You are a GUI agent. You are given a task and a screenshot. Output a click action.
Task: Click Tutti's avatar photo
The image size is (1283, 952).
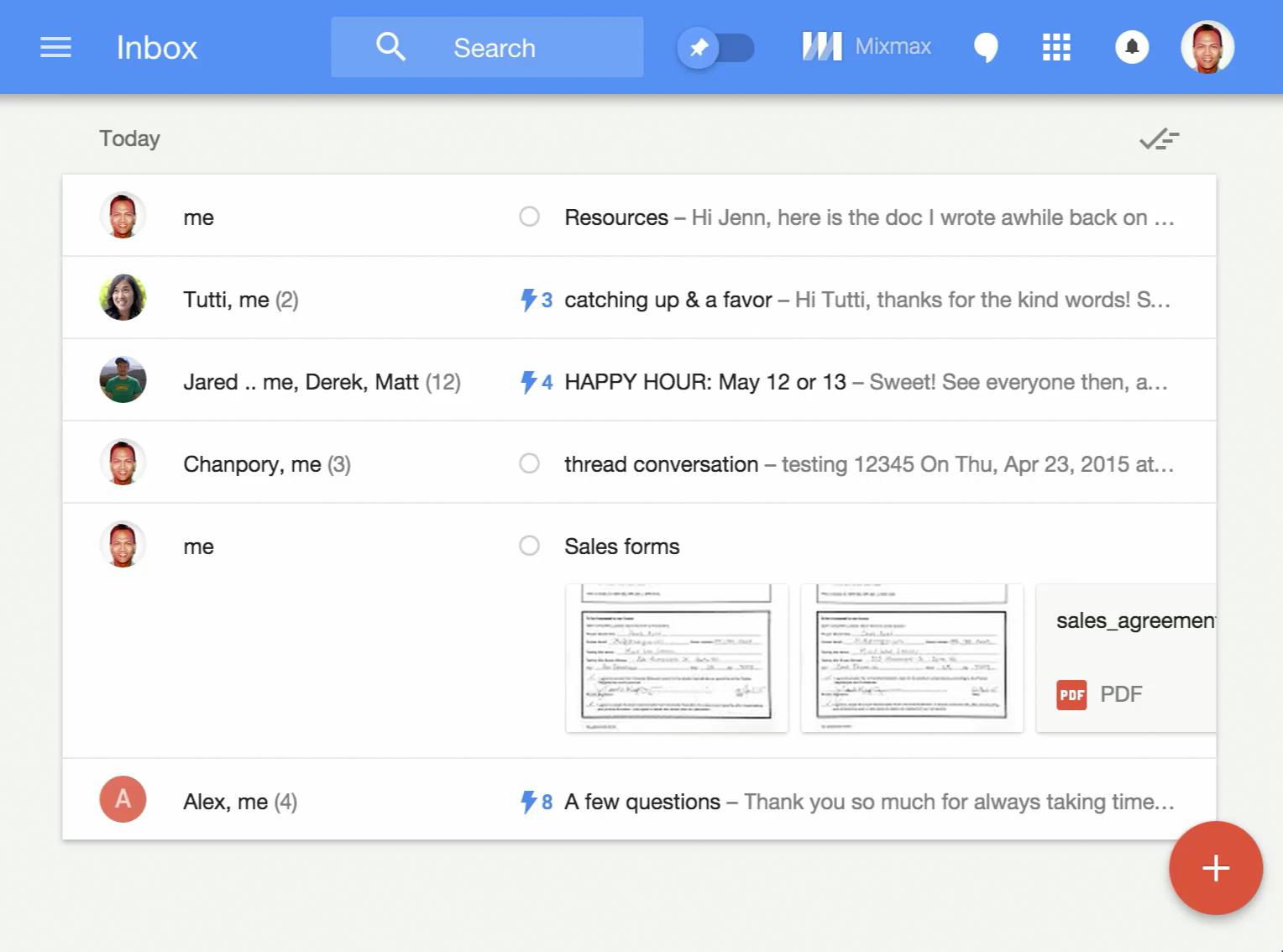pos(123,297)
